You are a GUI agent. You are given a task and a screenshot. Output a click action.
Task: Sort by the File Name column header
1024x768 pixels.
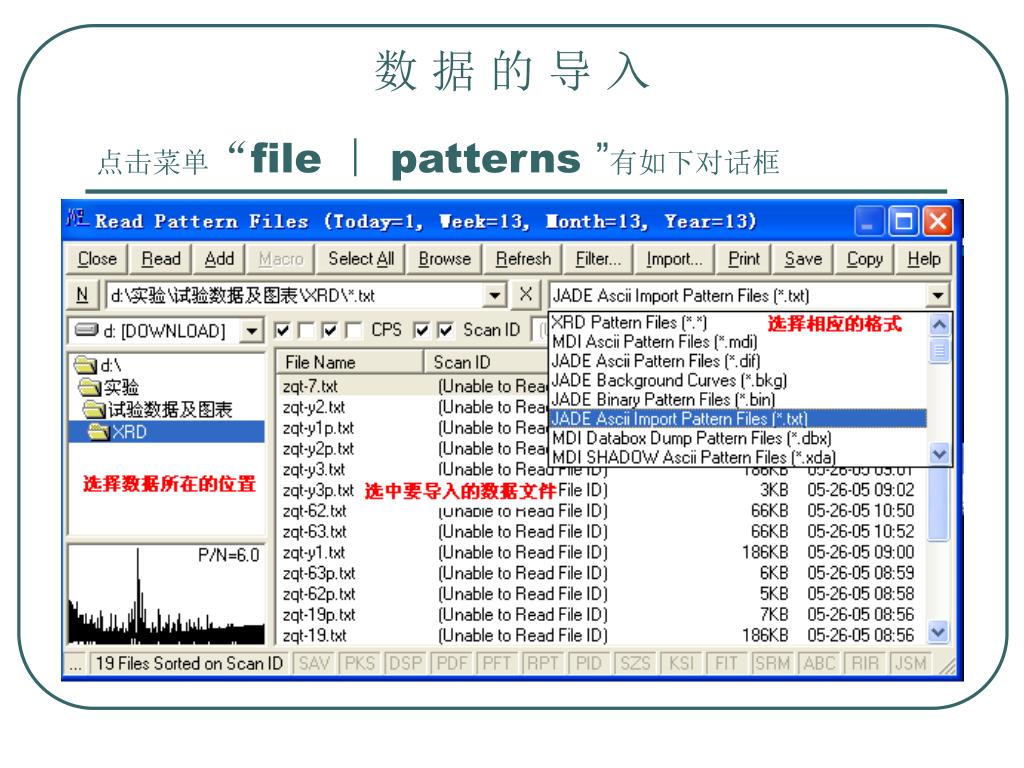(350, 362)
